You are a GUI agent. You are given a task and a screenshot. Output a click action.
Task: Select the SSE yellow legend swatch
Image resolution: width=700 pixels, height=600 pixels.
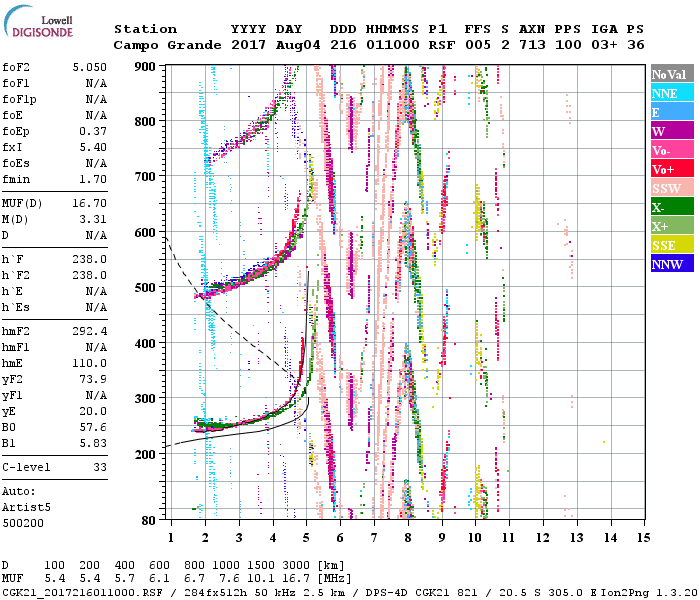pyautogui.click(x=671, y=246)
